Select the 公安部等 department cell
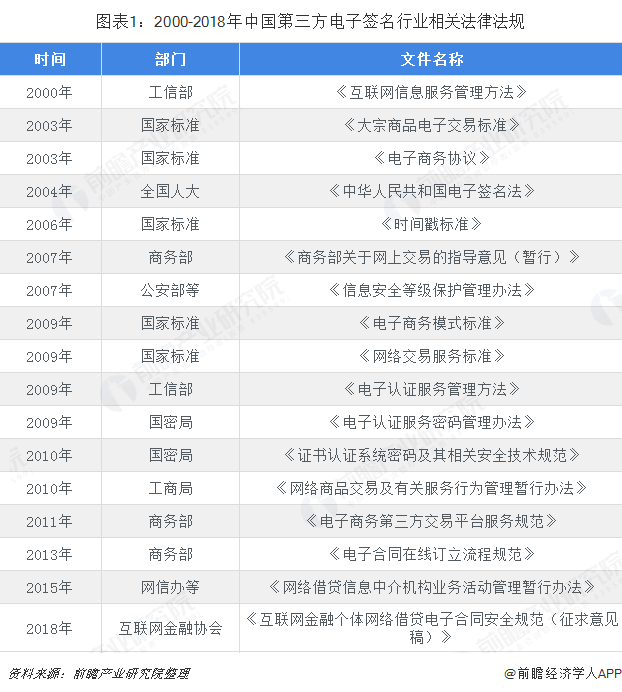622x692 pixels. coord(170,290)
